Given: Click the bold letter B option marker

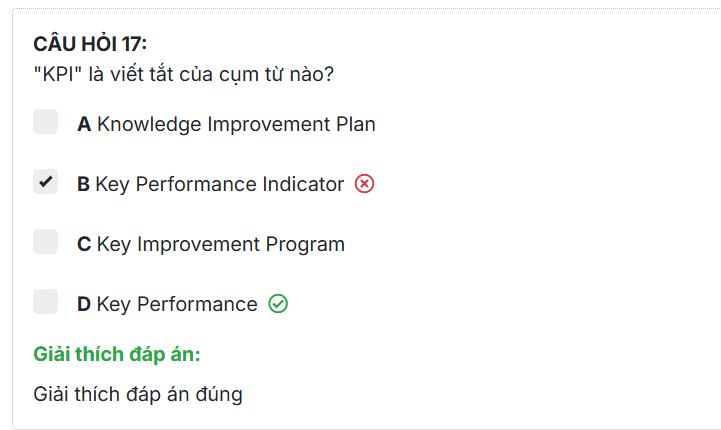Looking at the screenshot, I should (x=83, y=184).
